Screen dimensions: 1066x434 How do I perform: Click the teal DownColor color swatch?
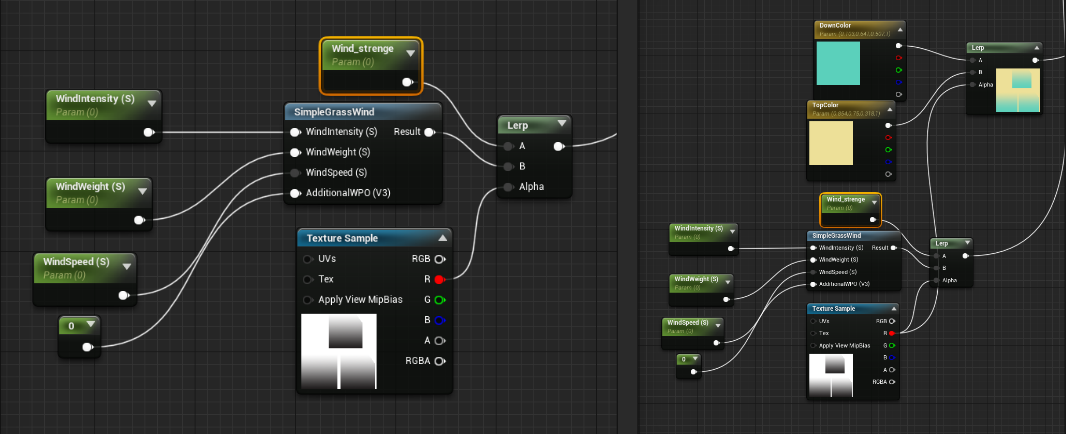click(838, 63)
